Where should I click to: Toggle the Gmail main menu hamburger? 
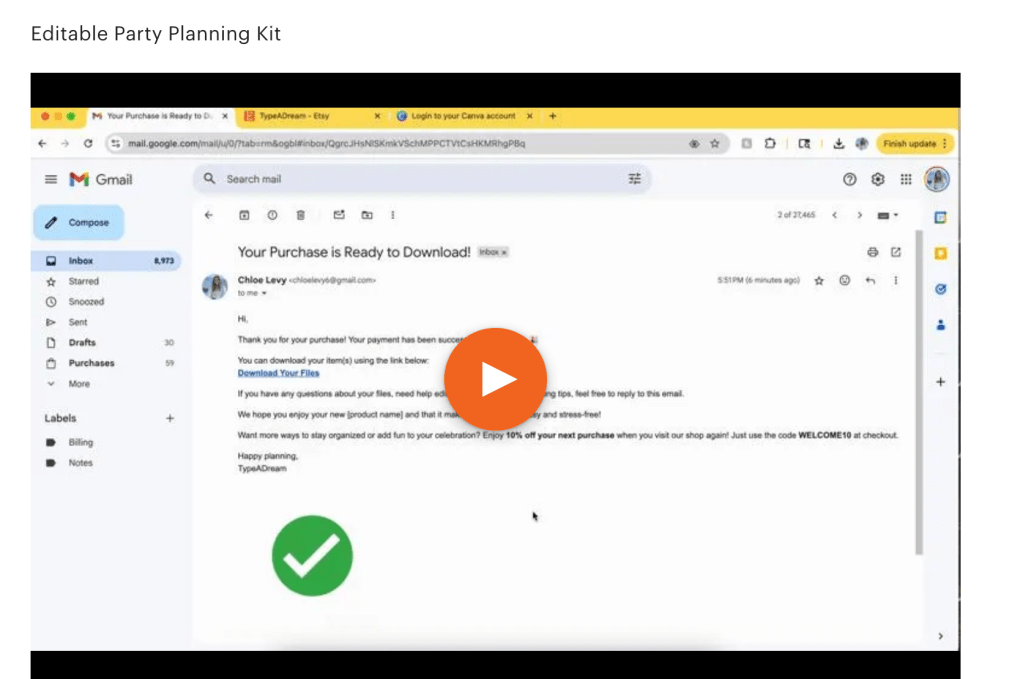point(51,179)
